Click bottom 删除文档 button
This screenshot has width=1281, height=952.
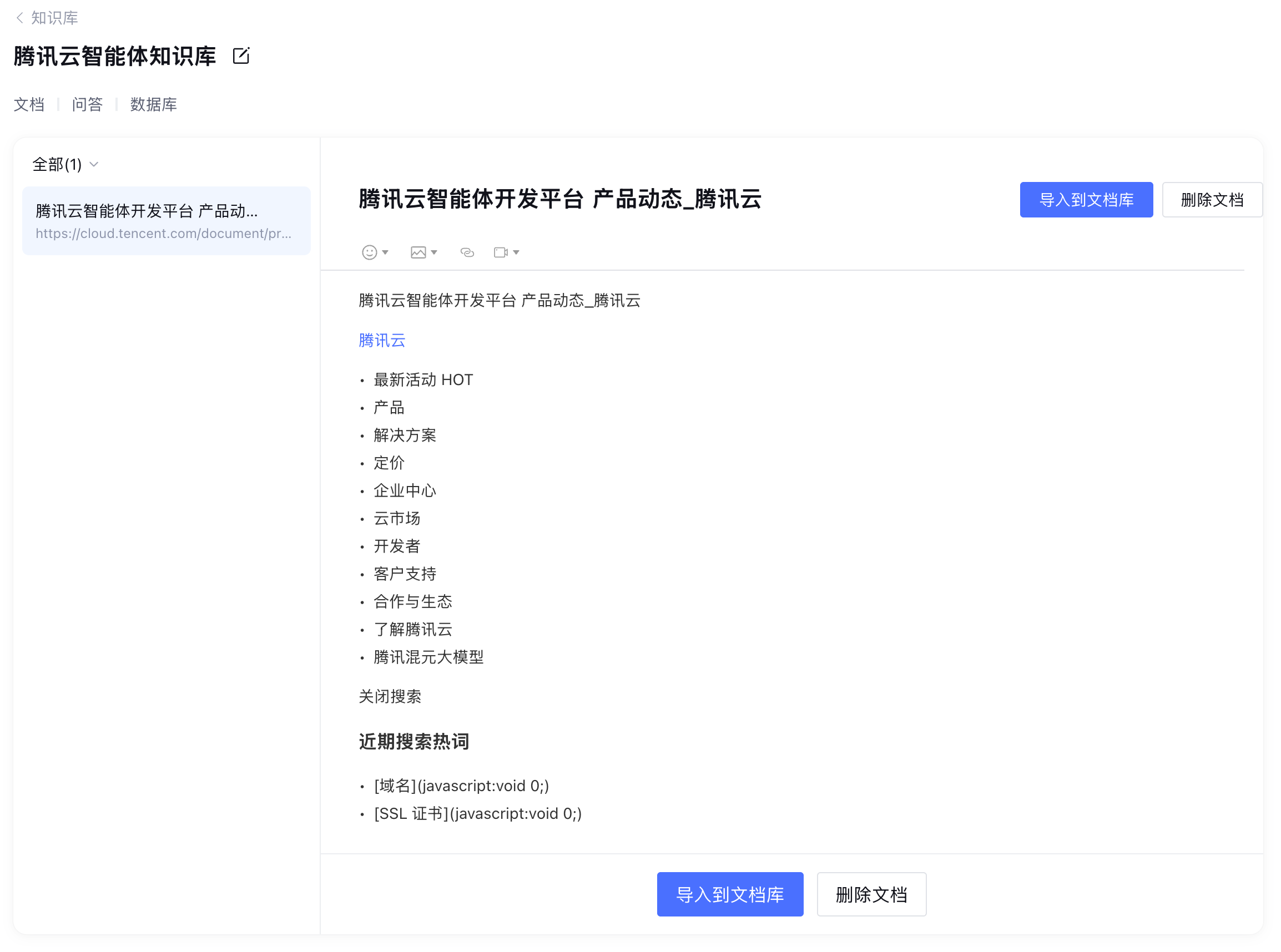coord(871,894)
